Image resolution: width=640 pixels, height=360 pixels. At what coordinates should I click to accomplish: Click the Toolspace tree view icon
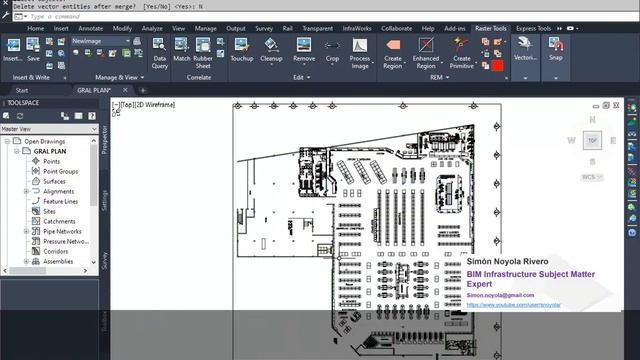pos(65,116)
